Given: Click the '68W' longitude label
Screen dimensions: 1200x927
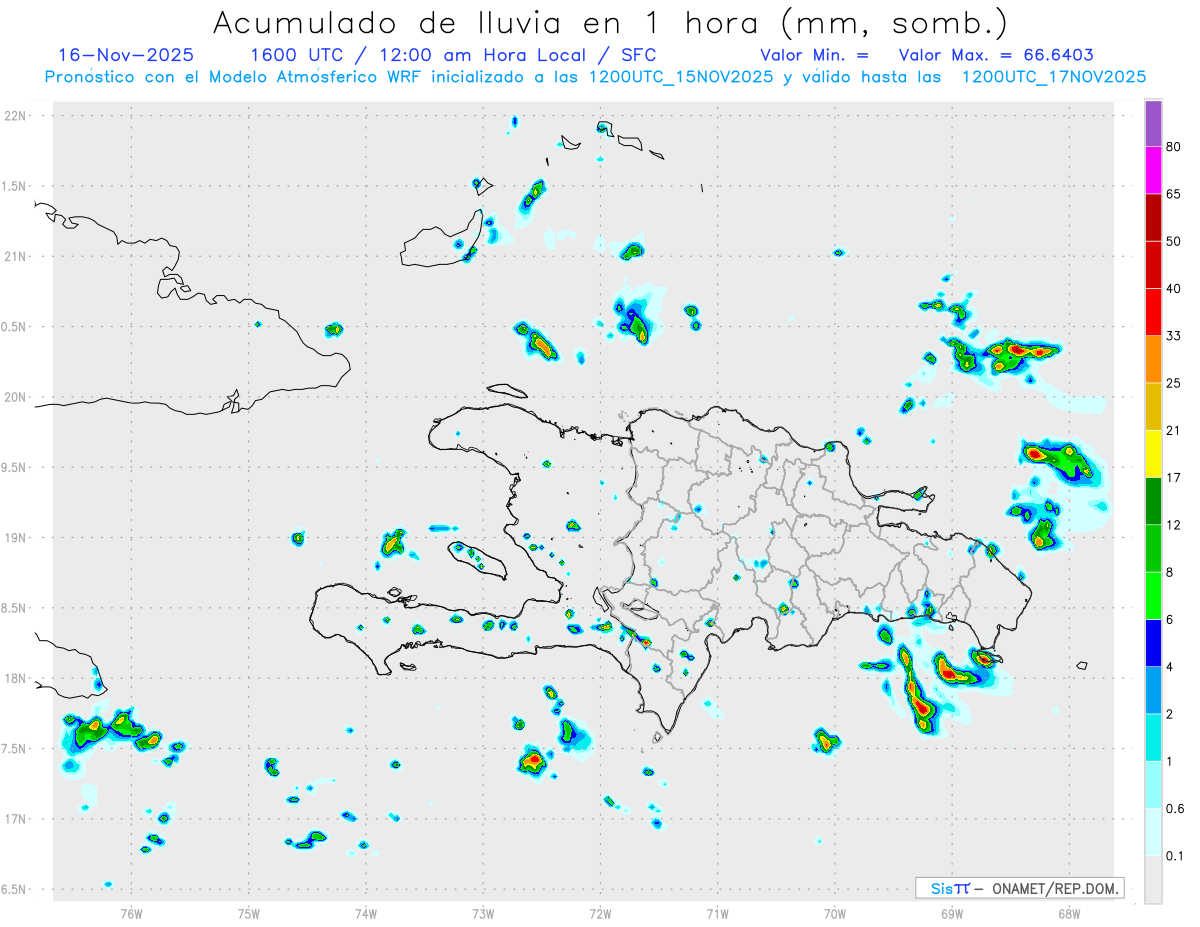Looking at the screenshot, I should pyautogui.click(x=1068, y=913).
